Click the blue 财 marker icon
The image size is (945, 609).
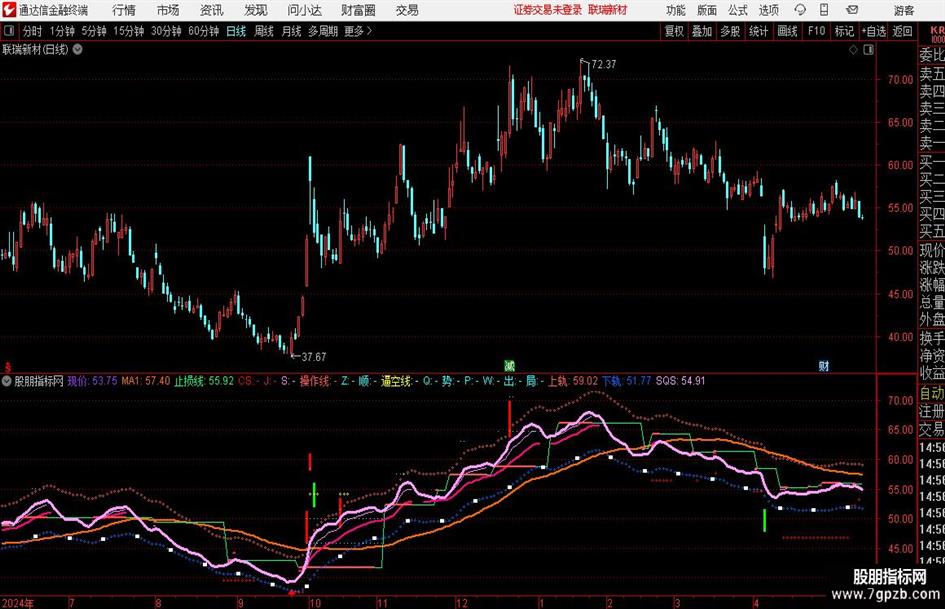point(824,365)
